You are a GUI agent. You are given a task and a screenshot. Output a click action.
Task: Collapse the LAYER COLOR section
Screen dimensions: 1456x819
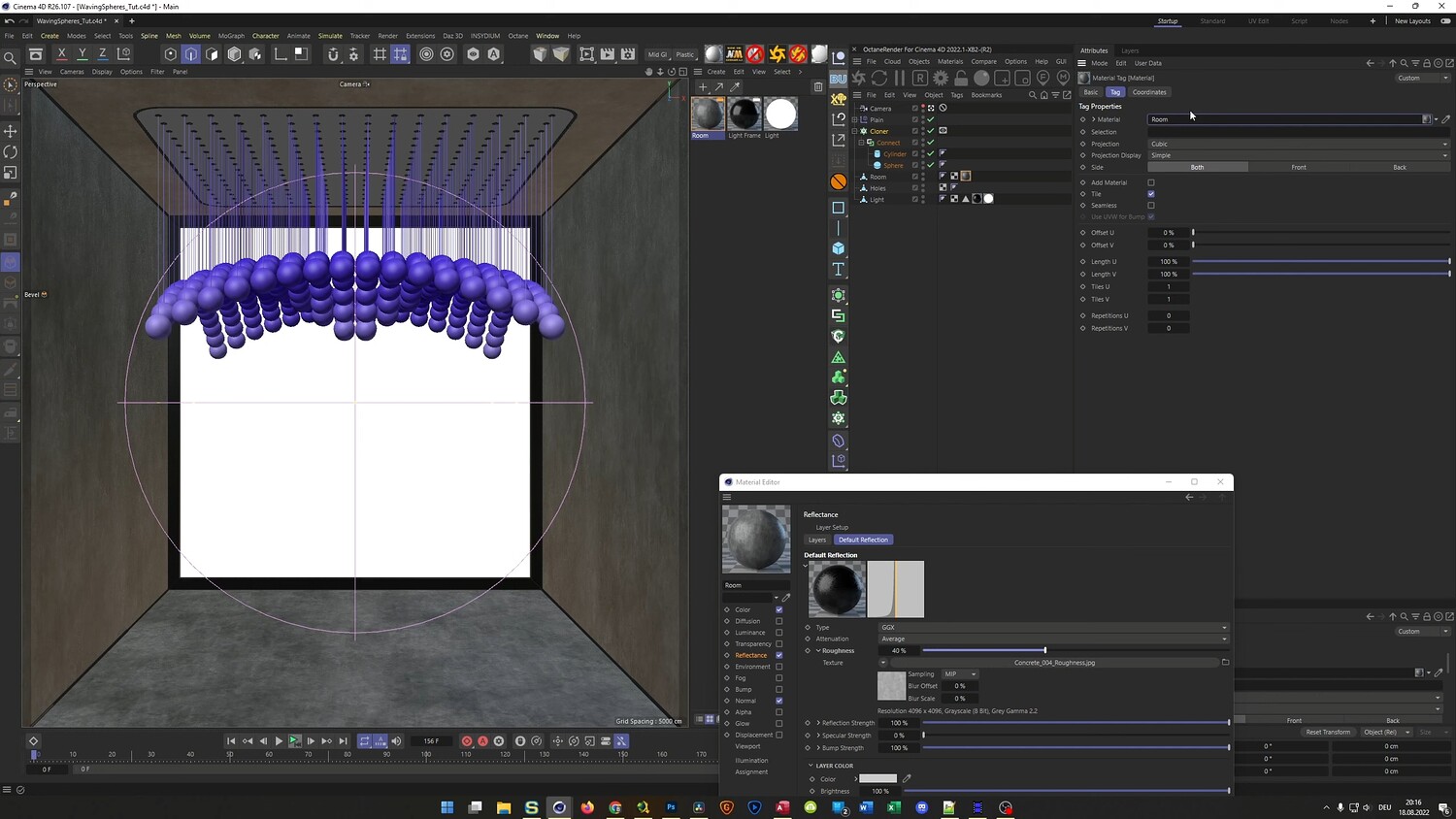point(811,766)
